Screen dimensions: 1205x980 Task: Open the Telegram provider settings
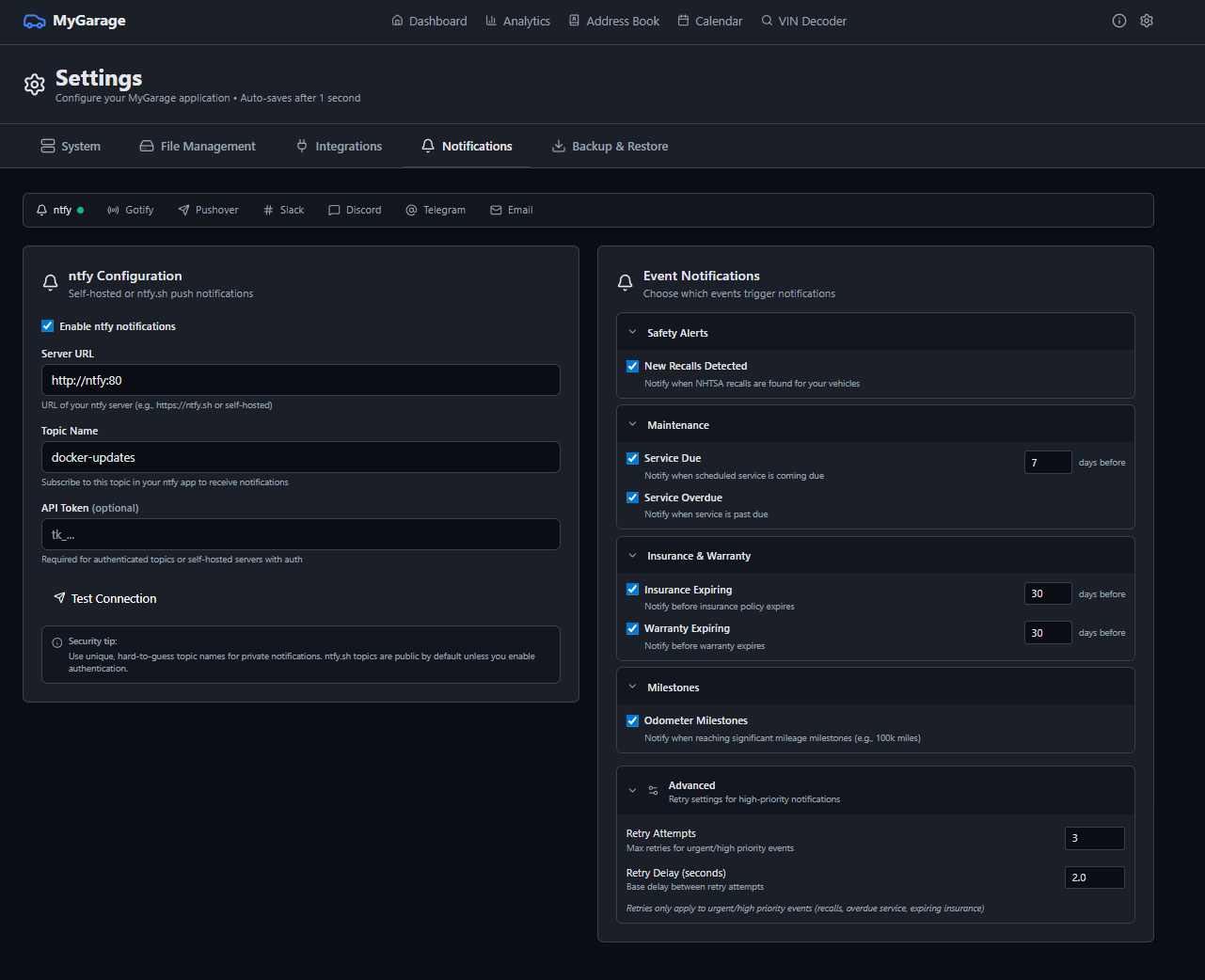click(x=436, y=210)
